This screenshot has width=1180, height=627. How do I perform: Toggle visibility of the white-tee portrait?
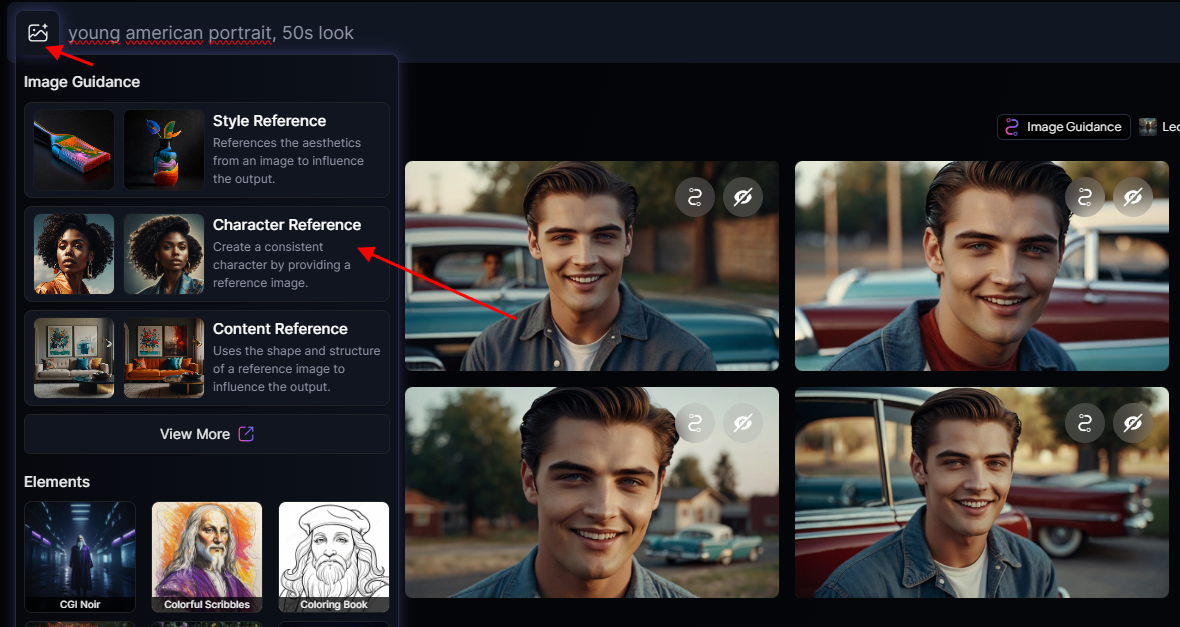[x=743, y=197]
